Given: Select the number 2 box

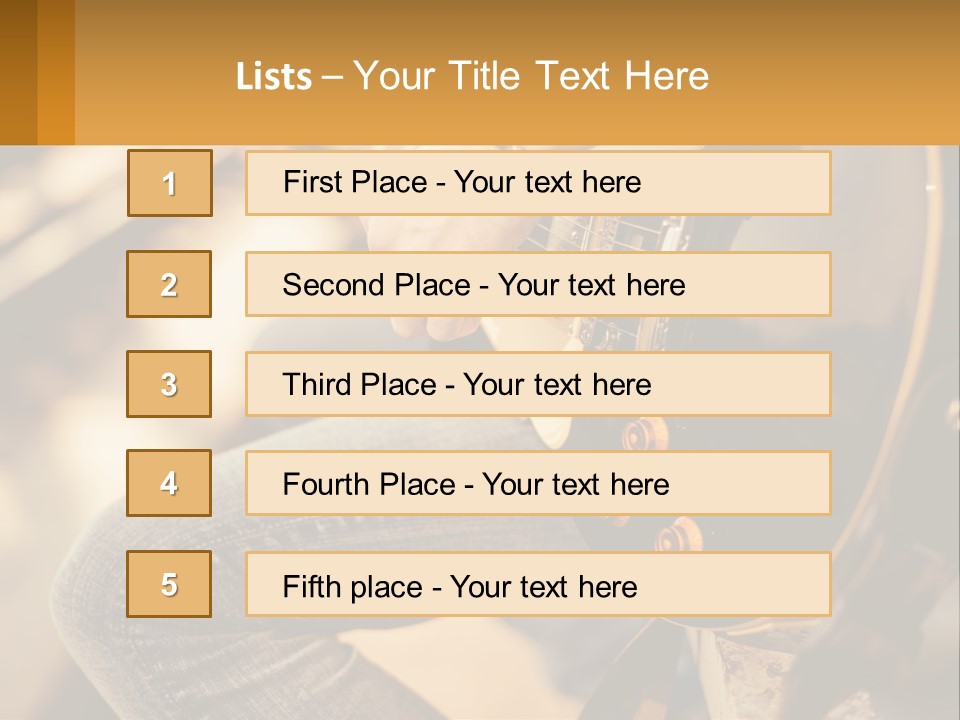Looking at the screenshot, I should click(169, 284).
